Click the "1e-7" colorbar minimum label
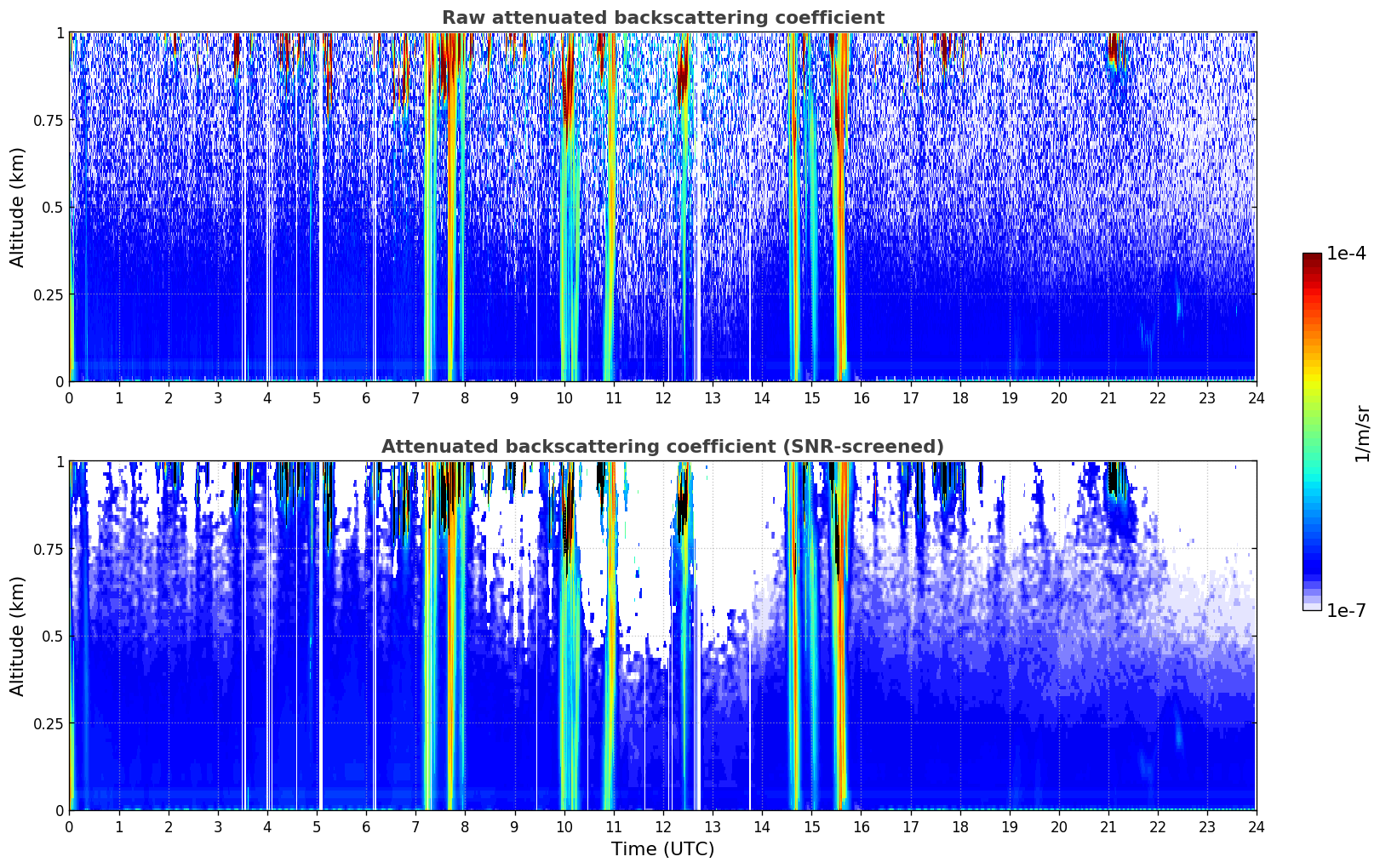1380x868 pixels. [1346, 611]
